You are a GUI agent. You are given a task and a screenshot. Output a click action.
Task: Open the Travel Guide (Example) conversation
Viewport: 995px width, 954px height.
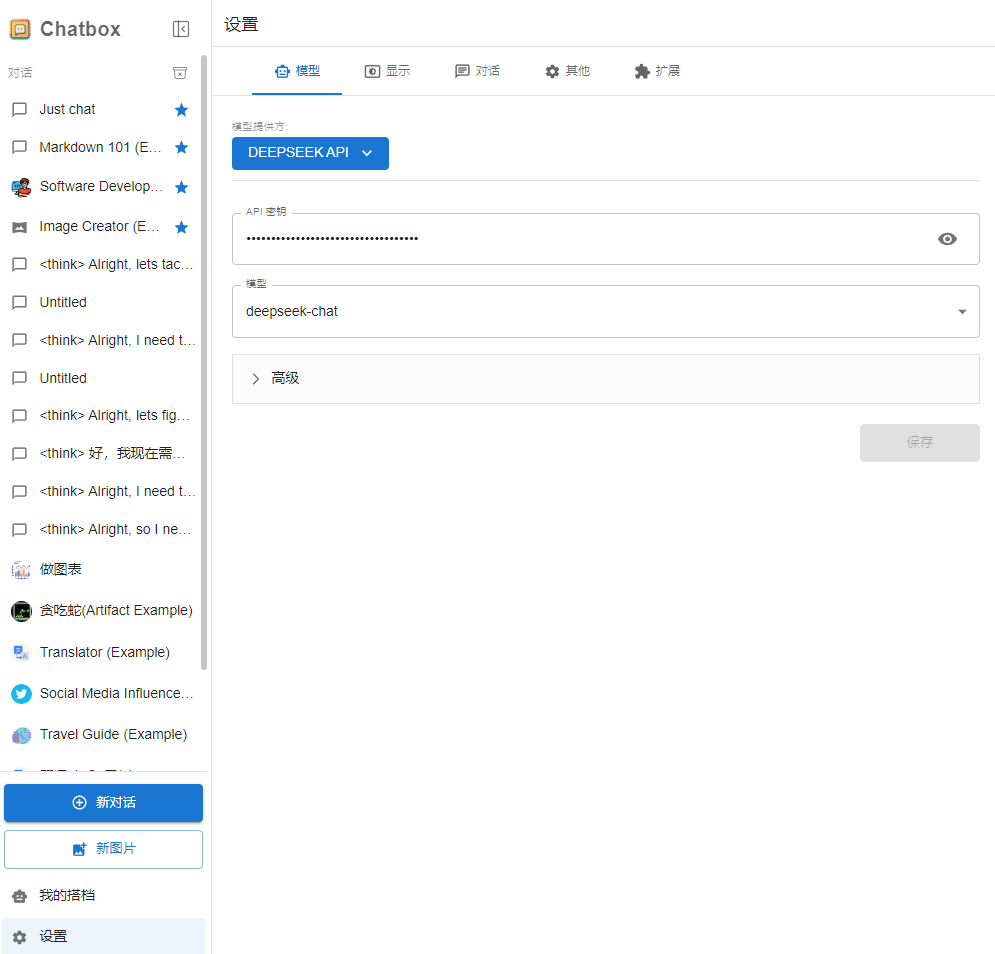(x=102, y=735)
